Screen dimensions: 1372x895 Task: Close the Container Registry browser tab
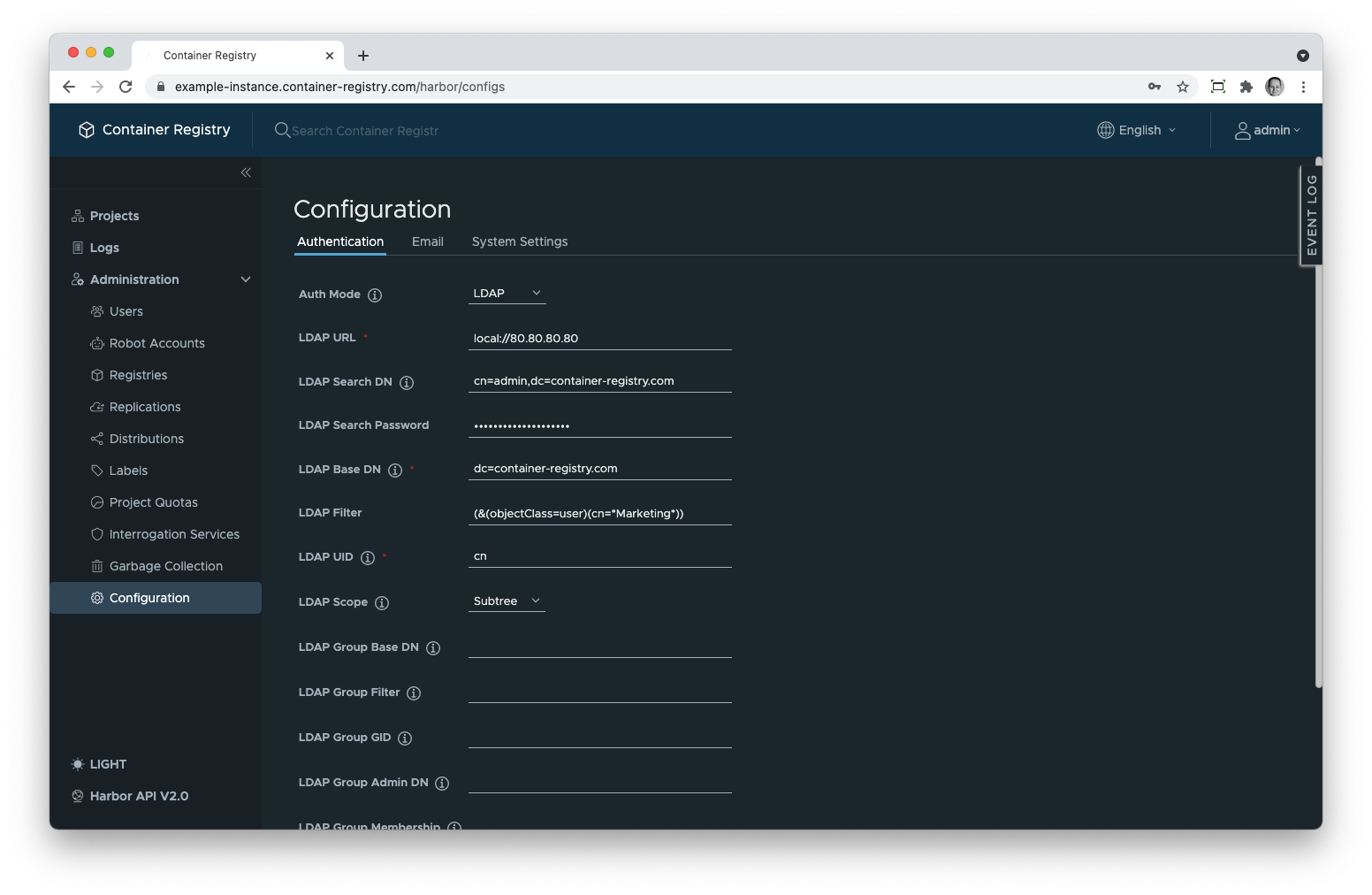click(x=330, y=56)
